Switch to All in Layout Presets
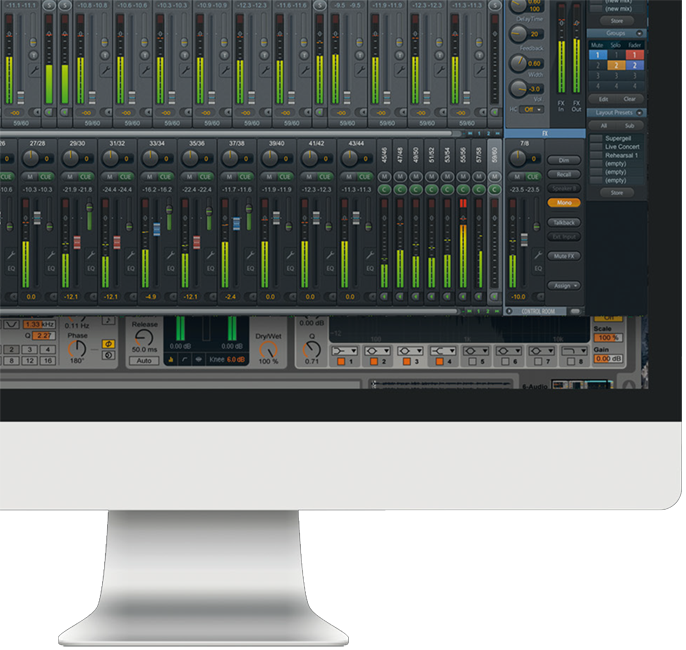This screenshot has height=650, width=686. click(x=604, y=126)
